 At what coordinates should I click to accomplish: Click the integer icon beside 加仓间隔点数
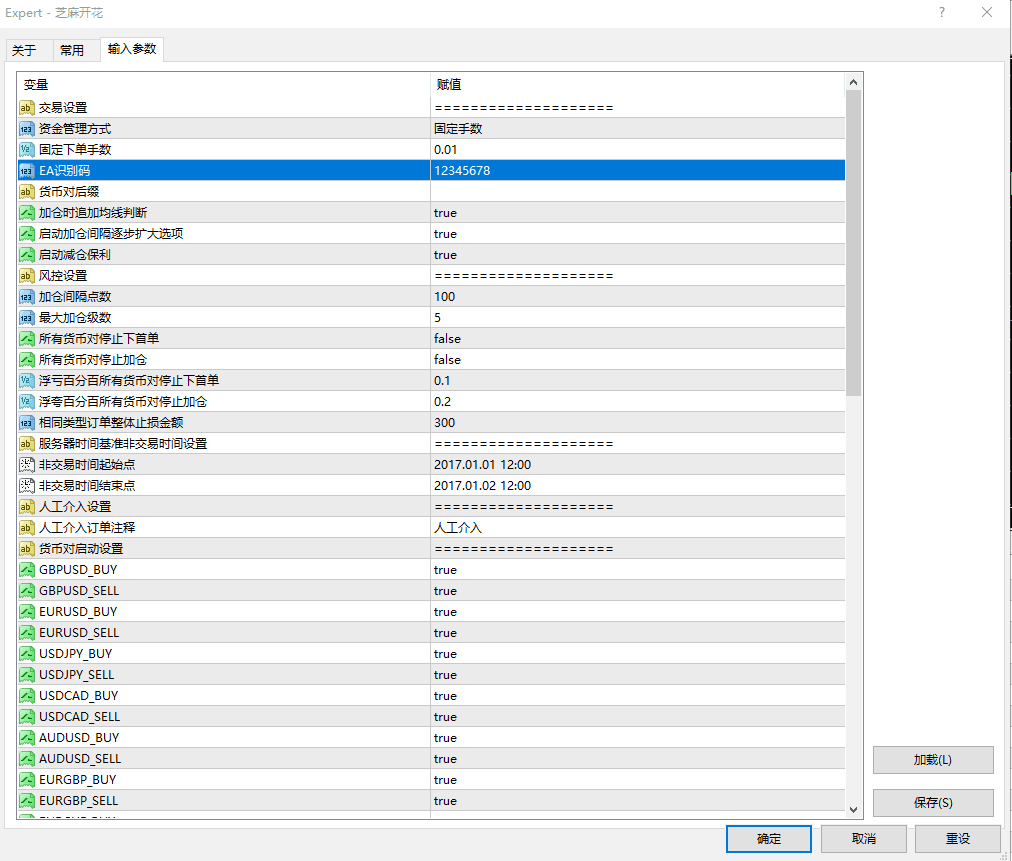click(26, 297)
